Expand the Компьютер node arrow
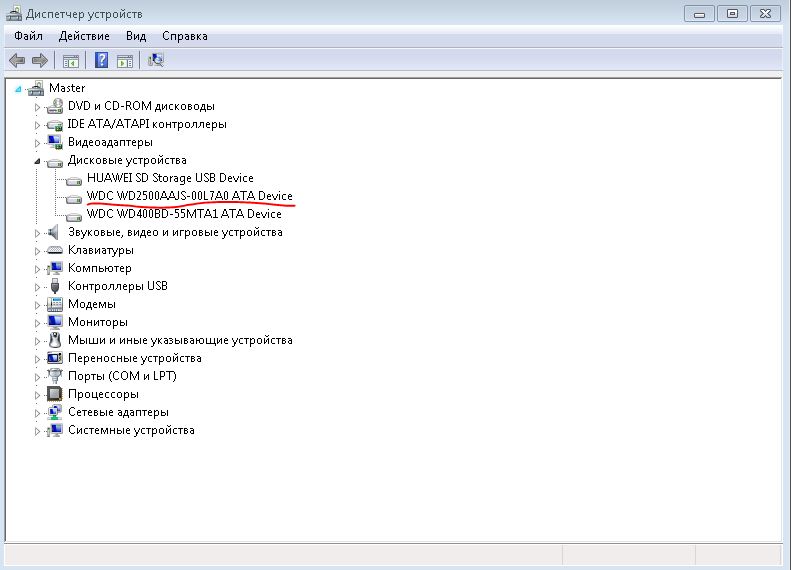The width and height of the screenshot is (791, 570). point(37,269)
